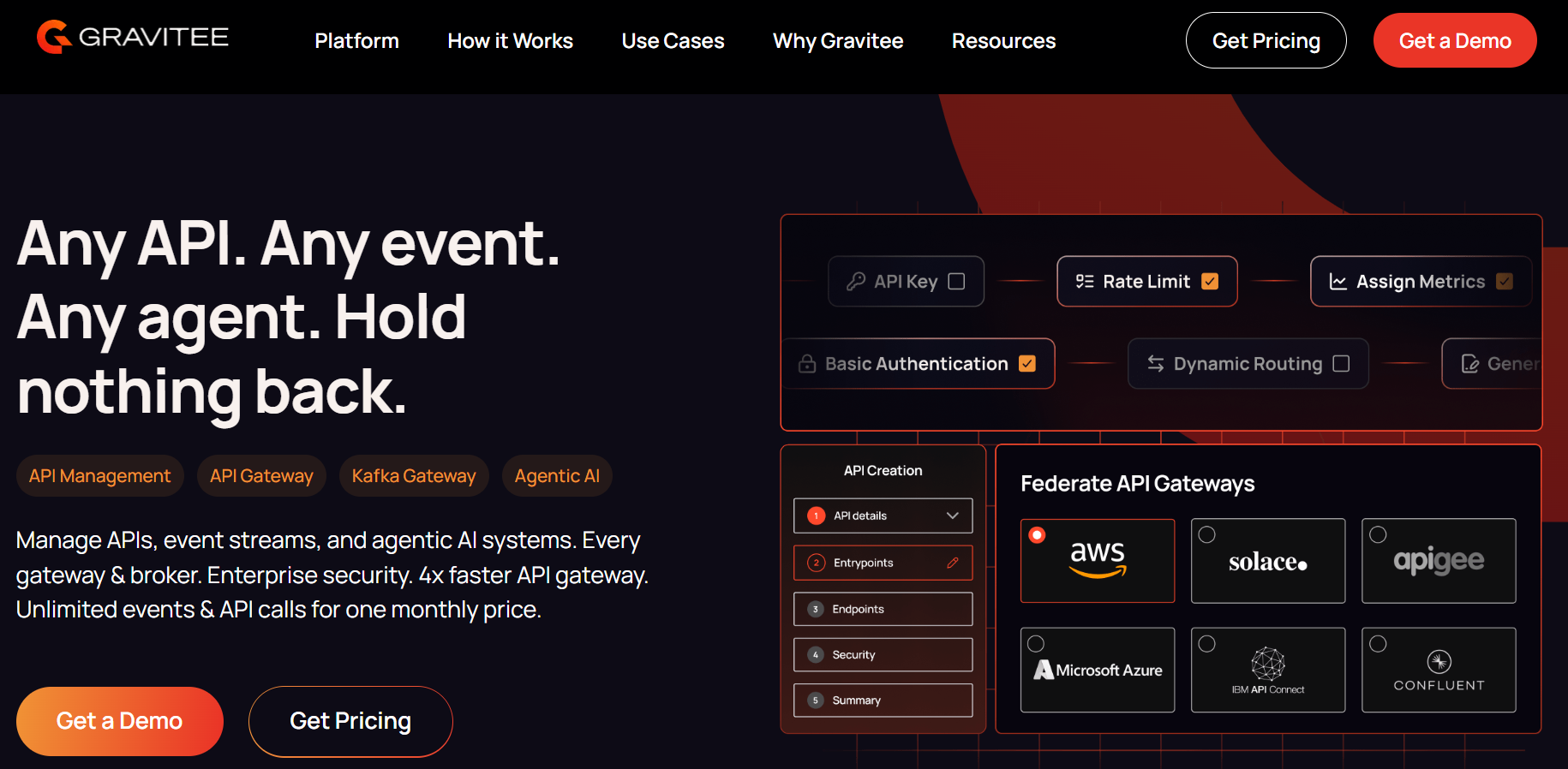Image resolution: width=1568 pixels, height=769 pixels.
Task: Click the Rate Limit list icon
Action: pyautogui.click(x=1085, y=281)
